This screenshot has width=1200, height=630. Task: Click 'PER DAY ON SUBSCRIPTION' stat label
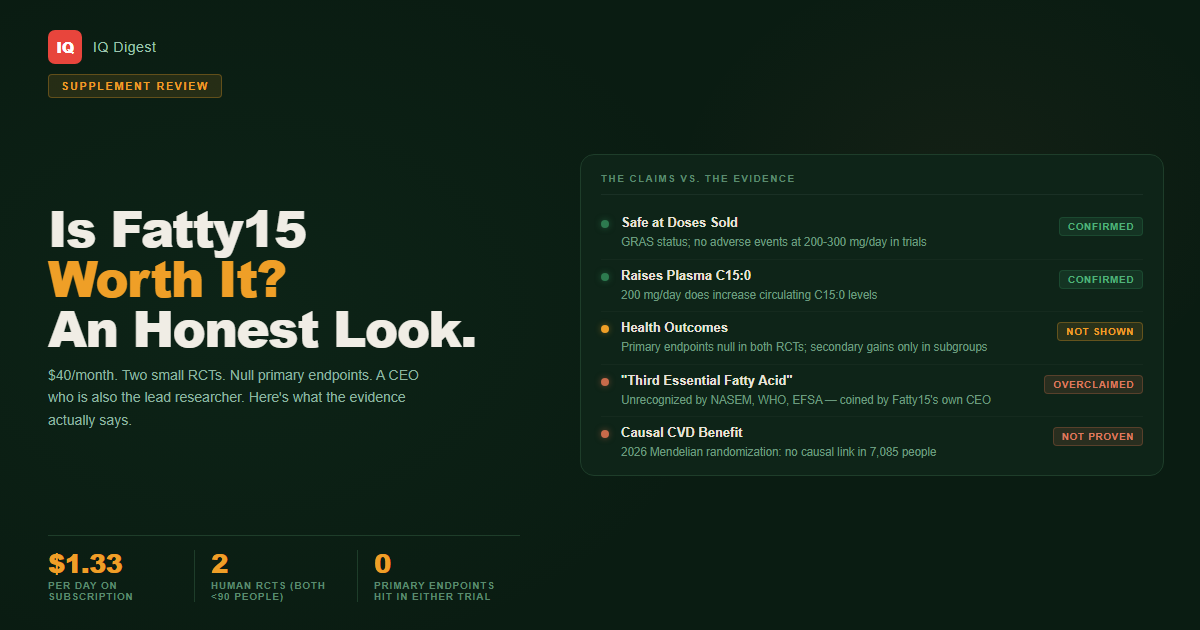tap(90, 591)
